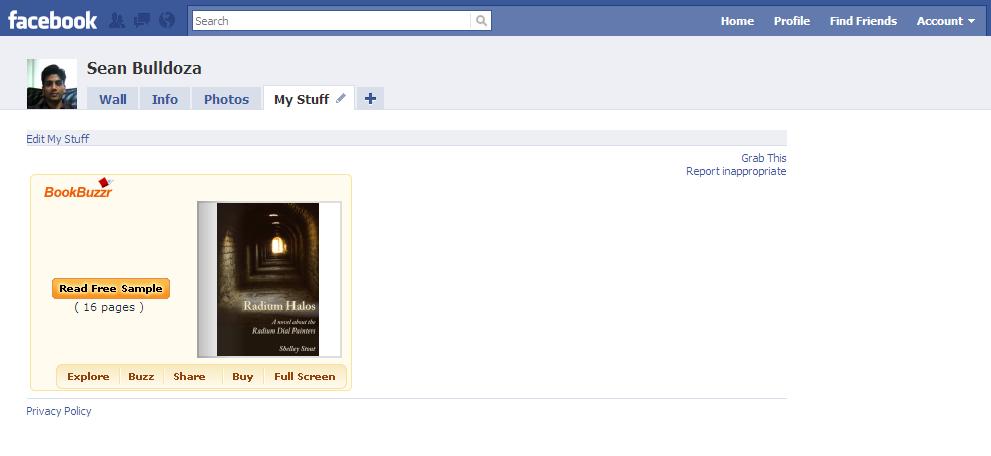Click the search magnifier icon
This screenshot has height=456, width=991.
481,21
